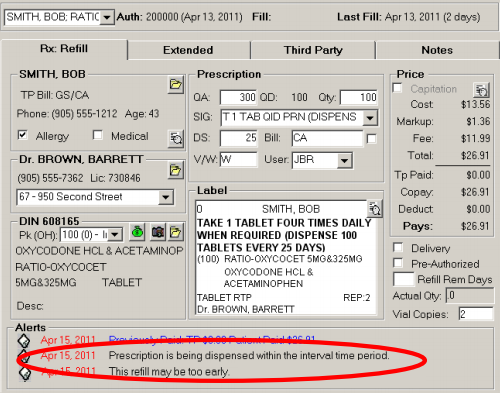Click the Vial Copies field showing 2

pyautogui.click(x=475, y=314)
